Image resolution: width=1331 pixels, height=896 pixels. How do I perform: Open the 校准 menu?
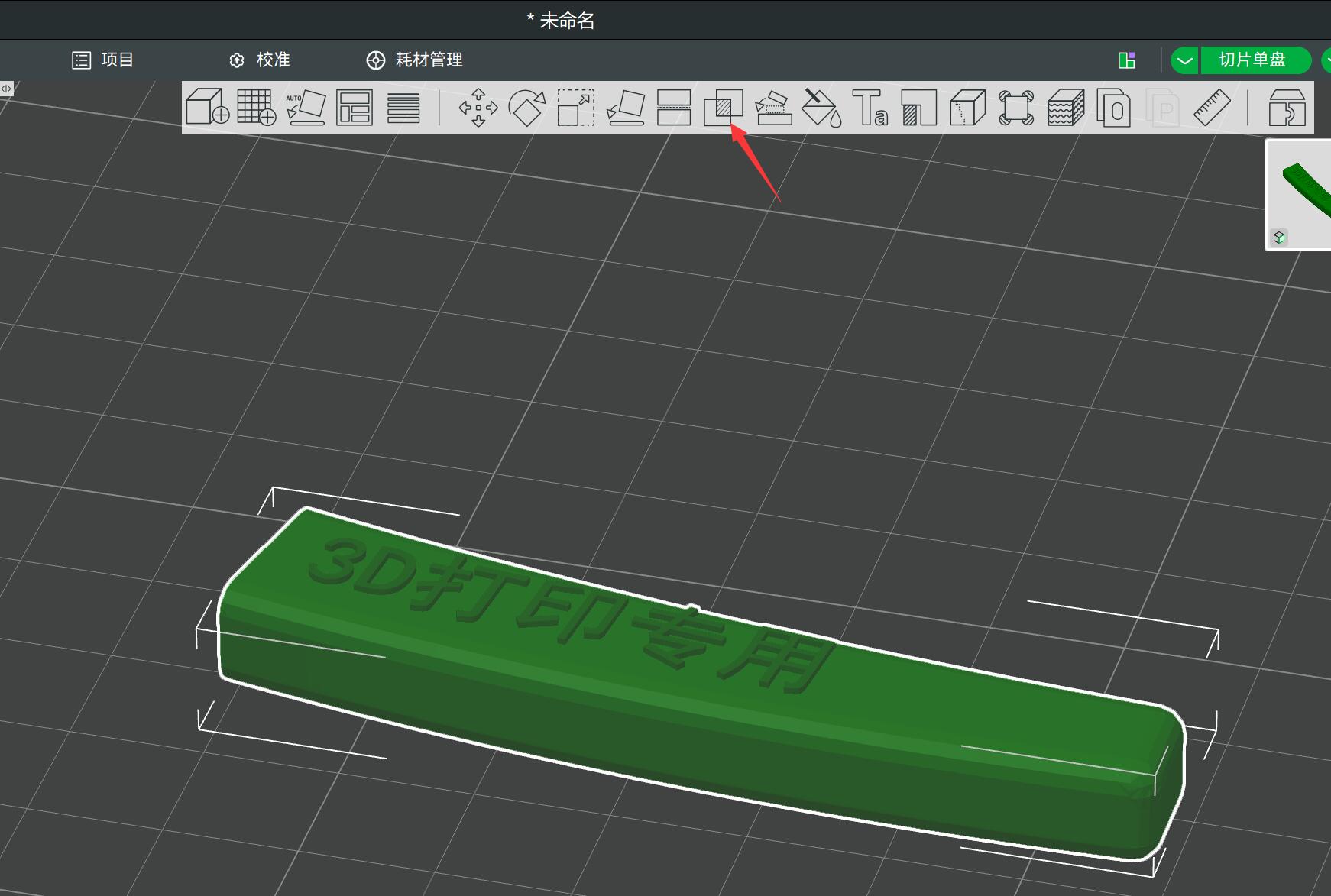click(260, 60)
